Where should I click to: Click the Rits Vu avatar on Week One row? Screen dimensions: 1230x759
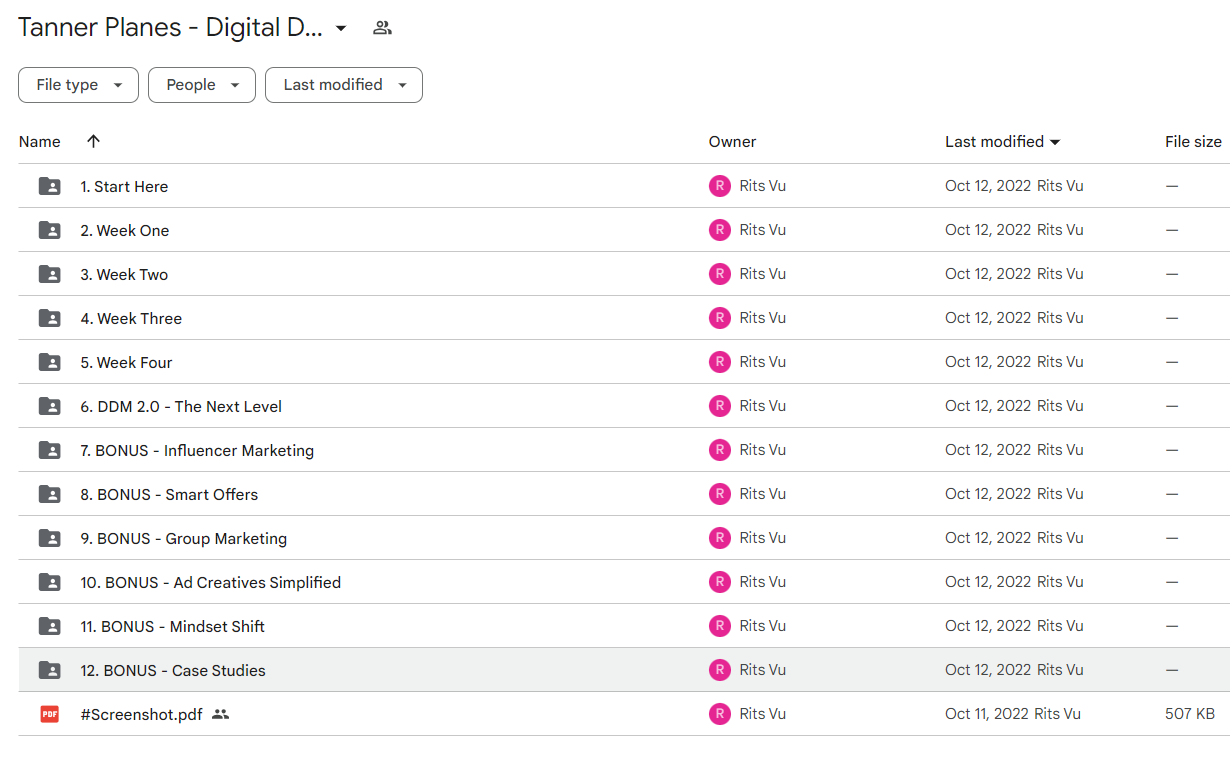pos(720,230)
